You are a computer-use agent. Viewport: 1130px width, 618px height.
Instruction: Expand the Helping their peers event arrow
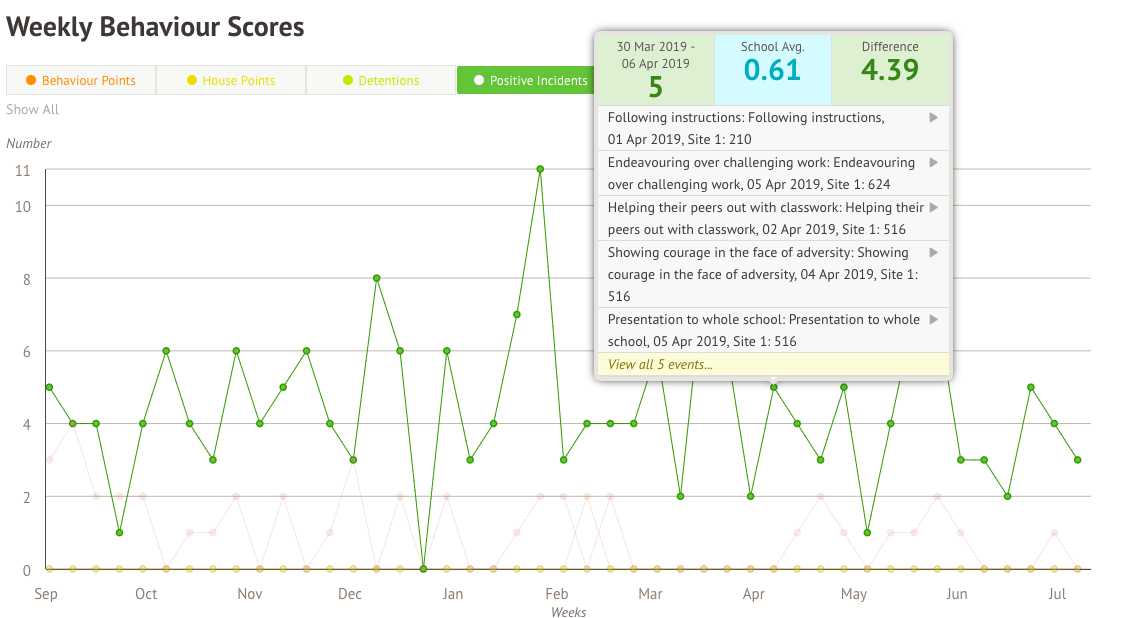point(933,208)
